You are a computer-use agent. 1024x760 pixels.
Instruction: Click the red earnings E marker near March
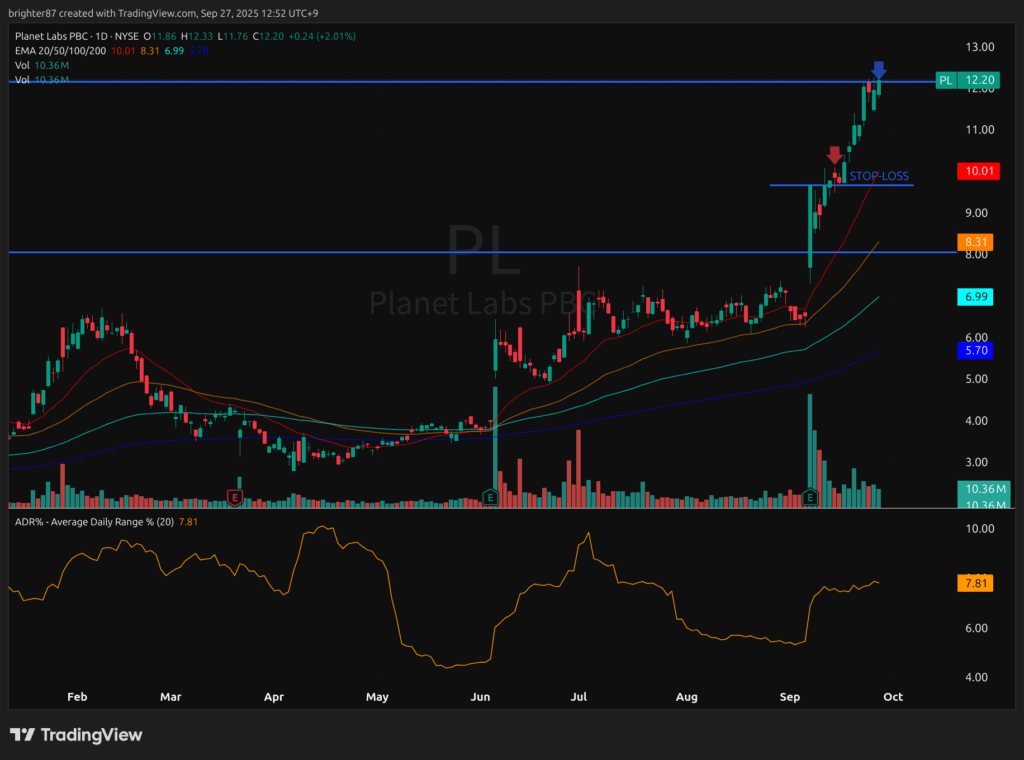[x=235, y=498]
